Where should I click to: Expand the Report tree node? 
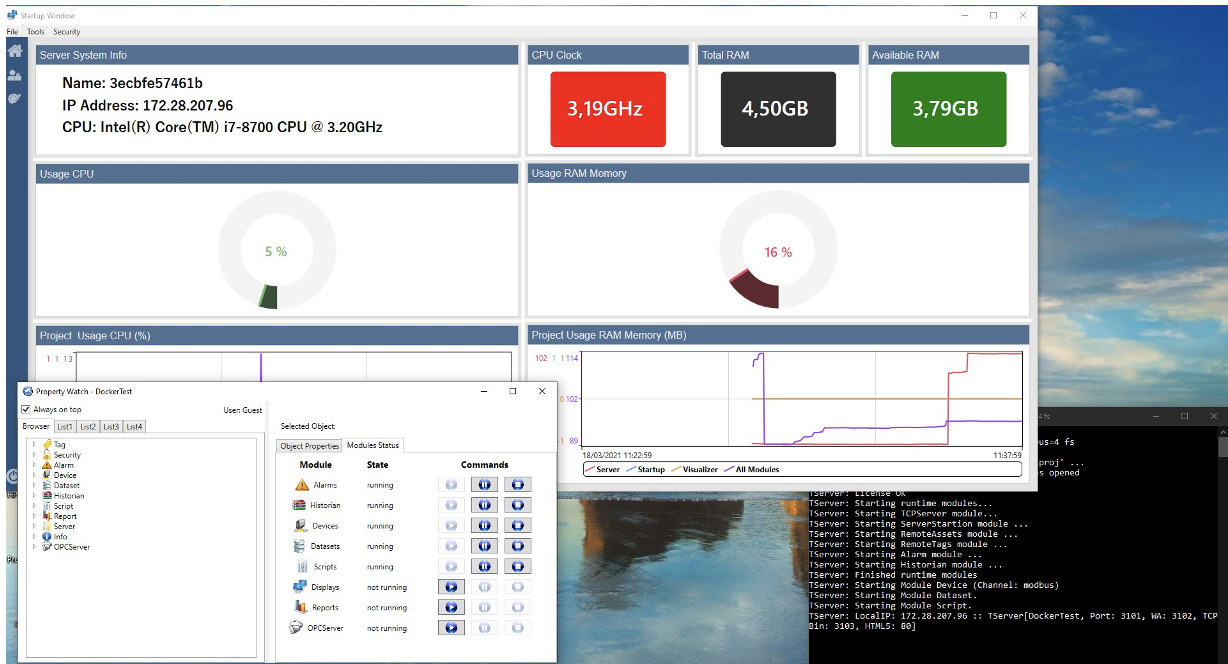[35, 516]
